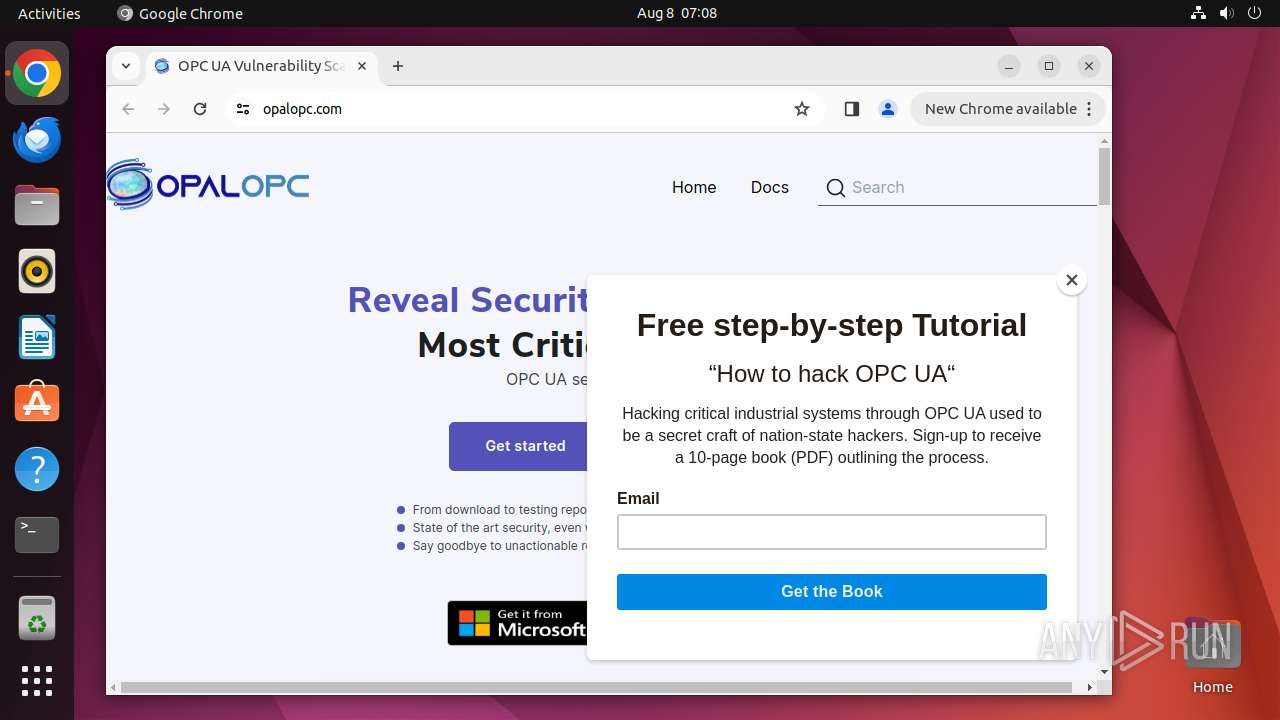Open volume icon in system tray
Image resolution: width=1280 pixels, height=720 pixels.
click(1227, 13)
